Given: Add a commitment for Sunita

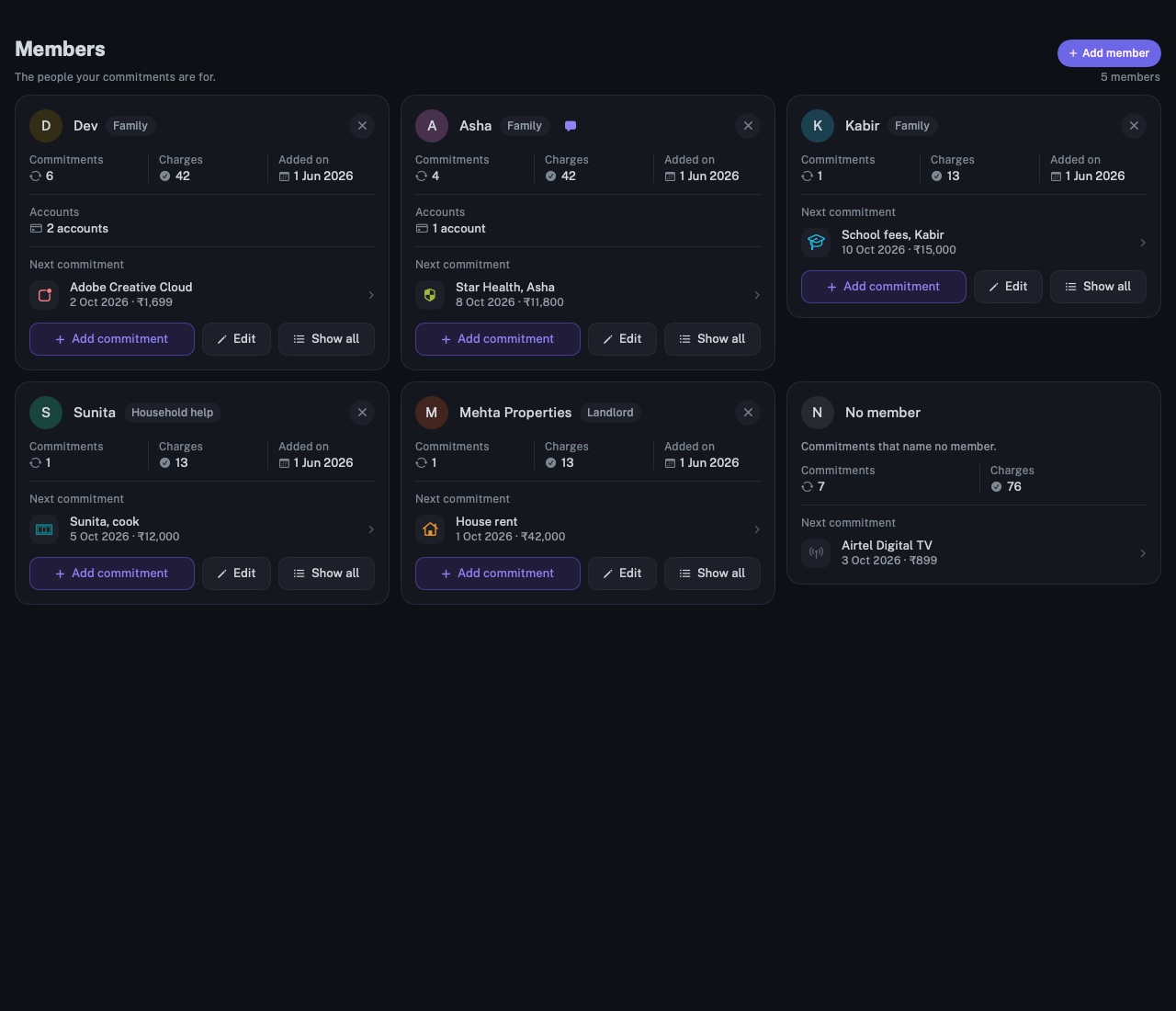Looking at the screenshot, I should (112, 574).
